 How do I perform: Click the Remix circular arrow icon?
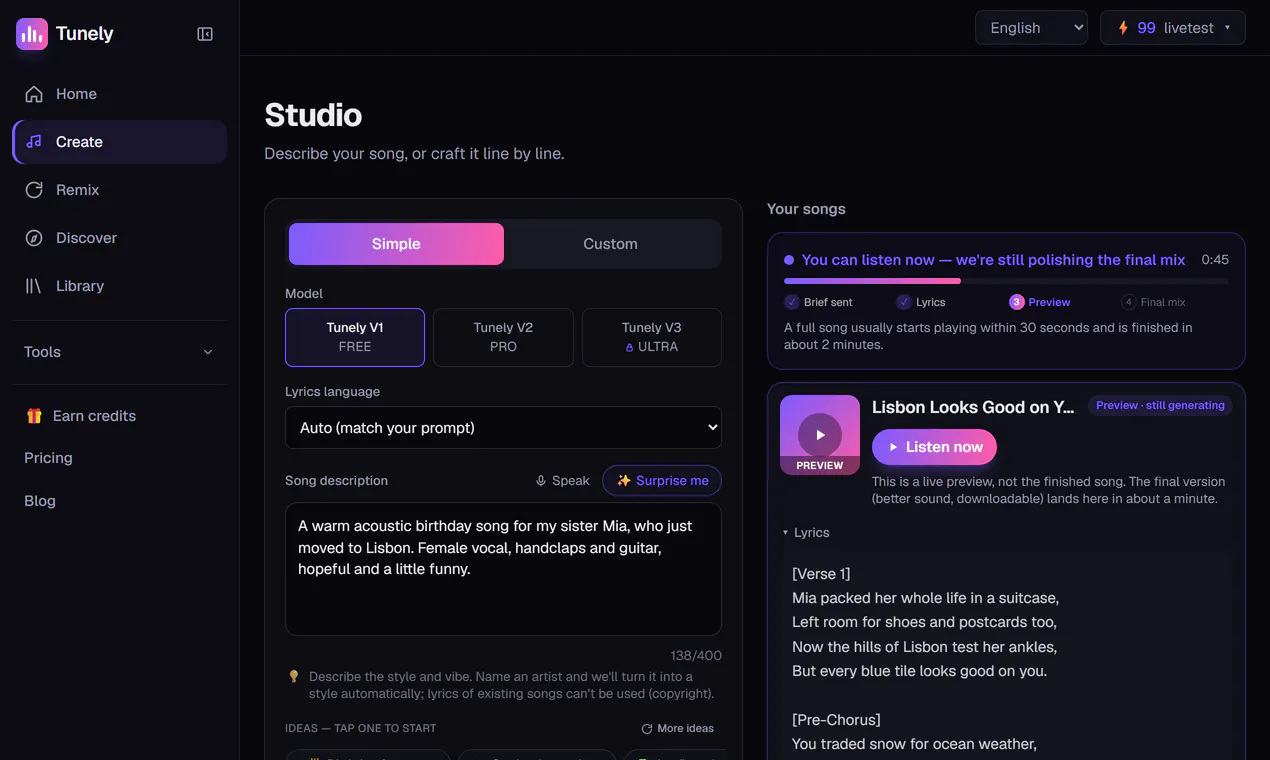point(34,190)
